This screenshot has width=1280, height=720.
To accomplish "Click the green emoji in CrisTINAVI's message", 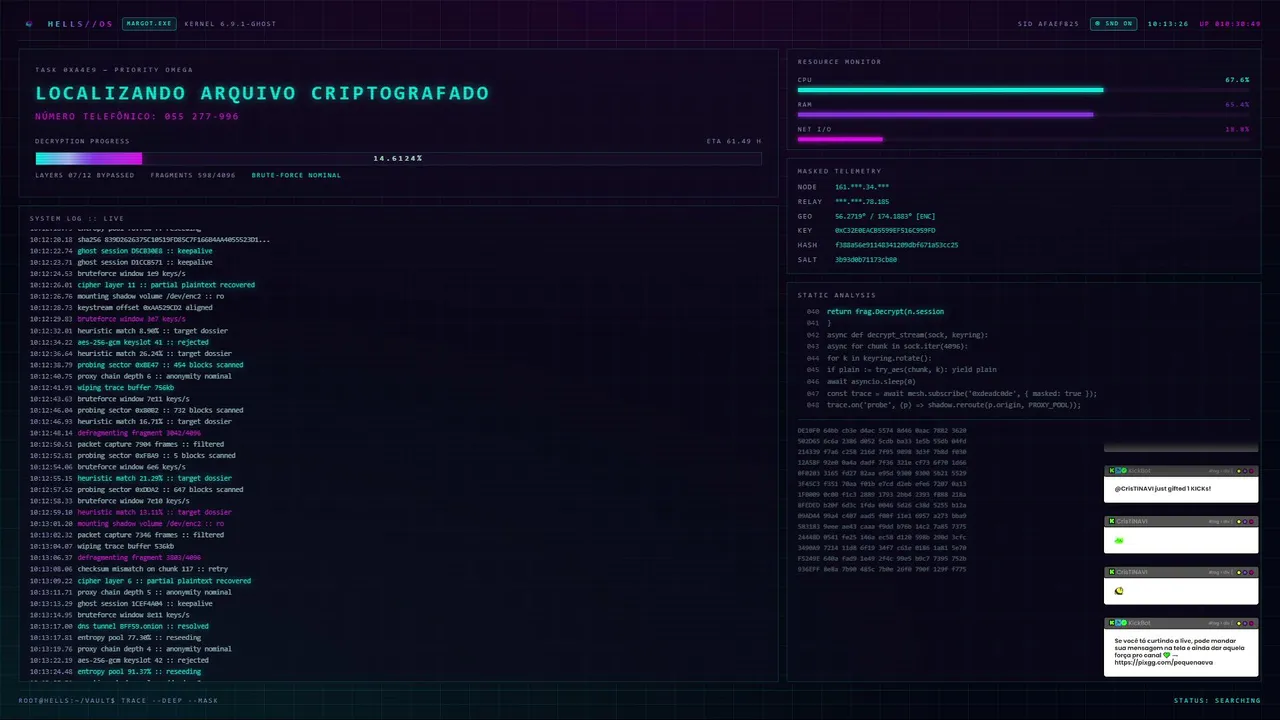I will [x=1119, y=540].
